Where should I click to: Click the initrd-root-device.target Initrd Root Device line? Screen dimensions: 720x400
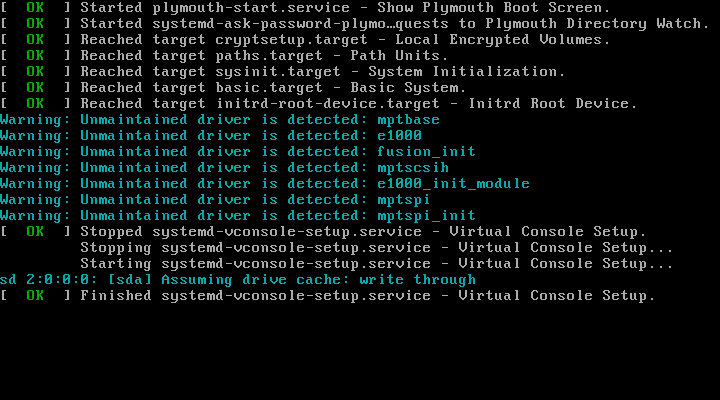pyautogui.click(x=355, y=104)
